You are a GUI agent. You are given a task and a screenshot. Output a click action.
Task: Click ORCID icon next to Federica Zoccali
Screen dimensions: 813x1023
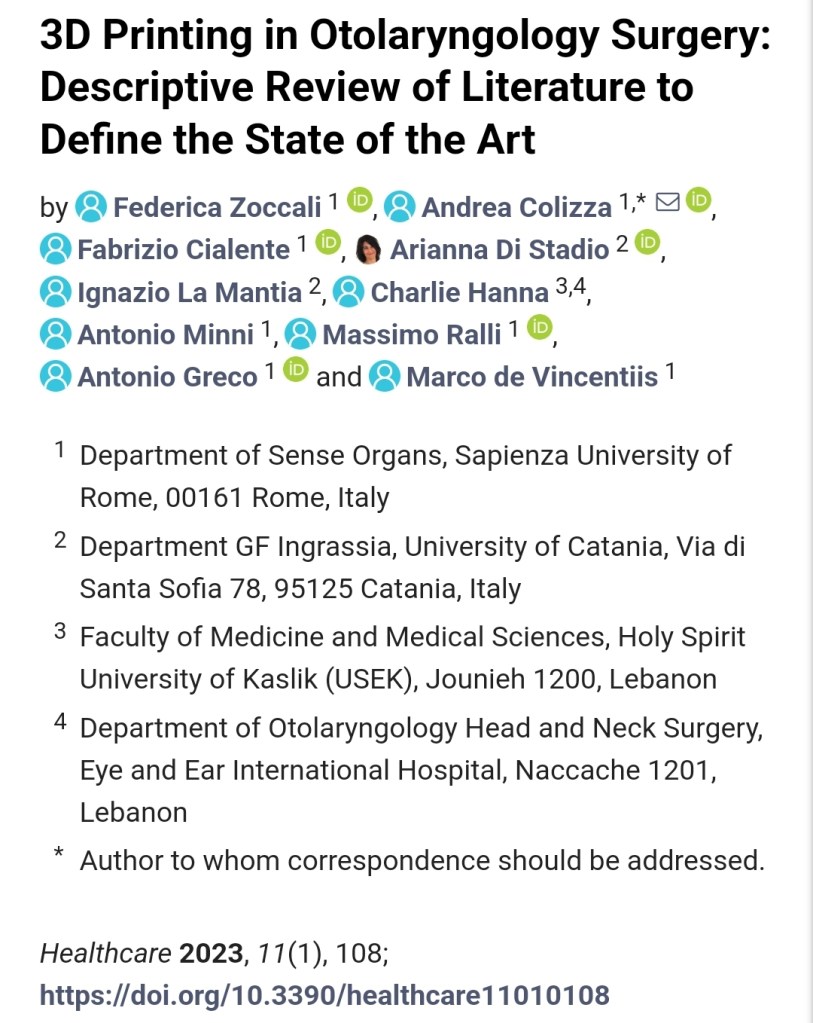[x=358, y=204]
